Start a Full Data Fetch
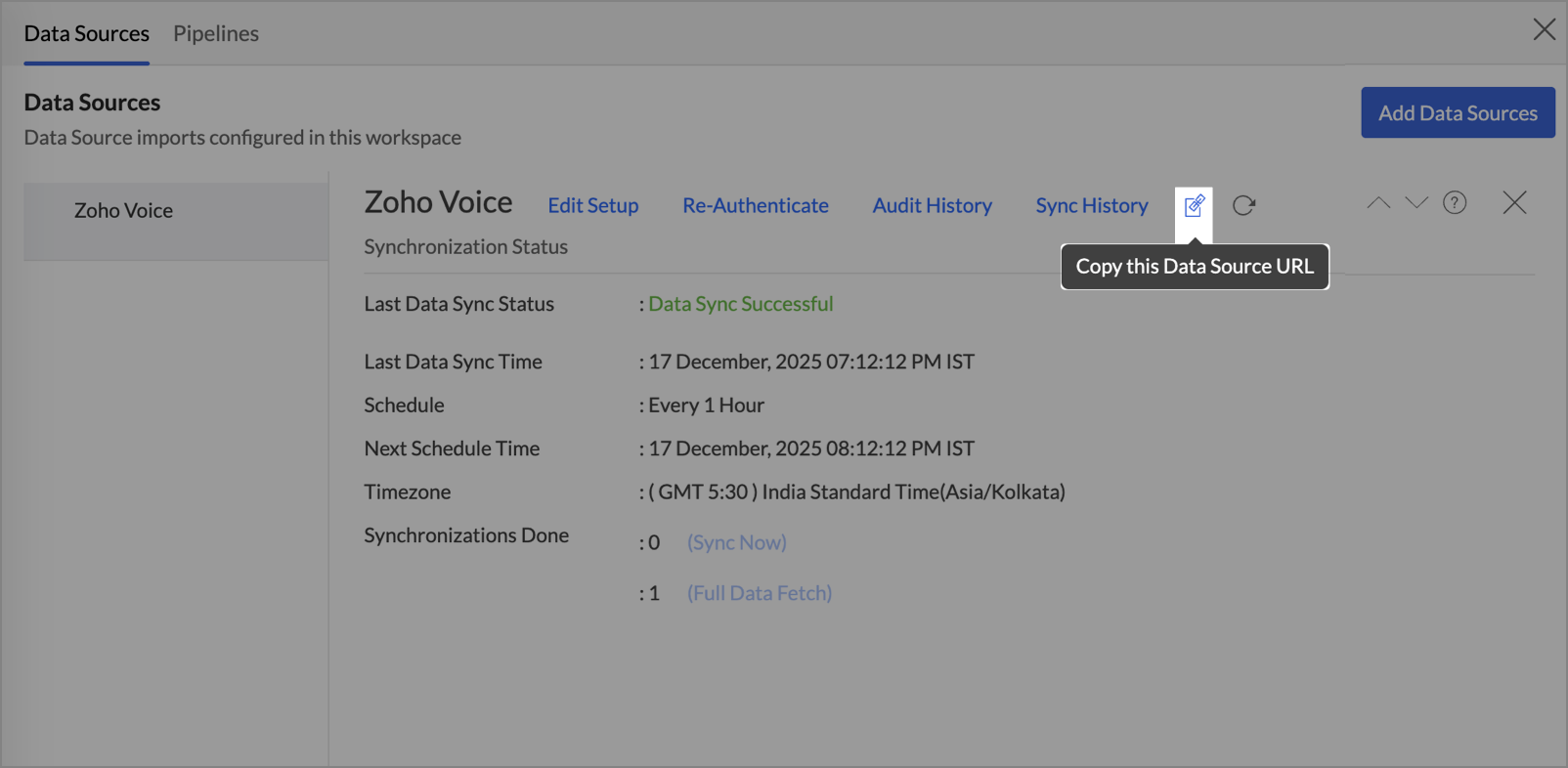The width and height of the screenshot is (1568, 768). [759, 593]
